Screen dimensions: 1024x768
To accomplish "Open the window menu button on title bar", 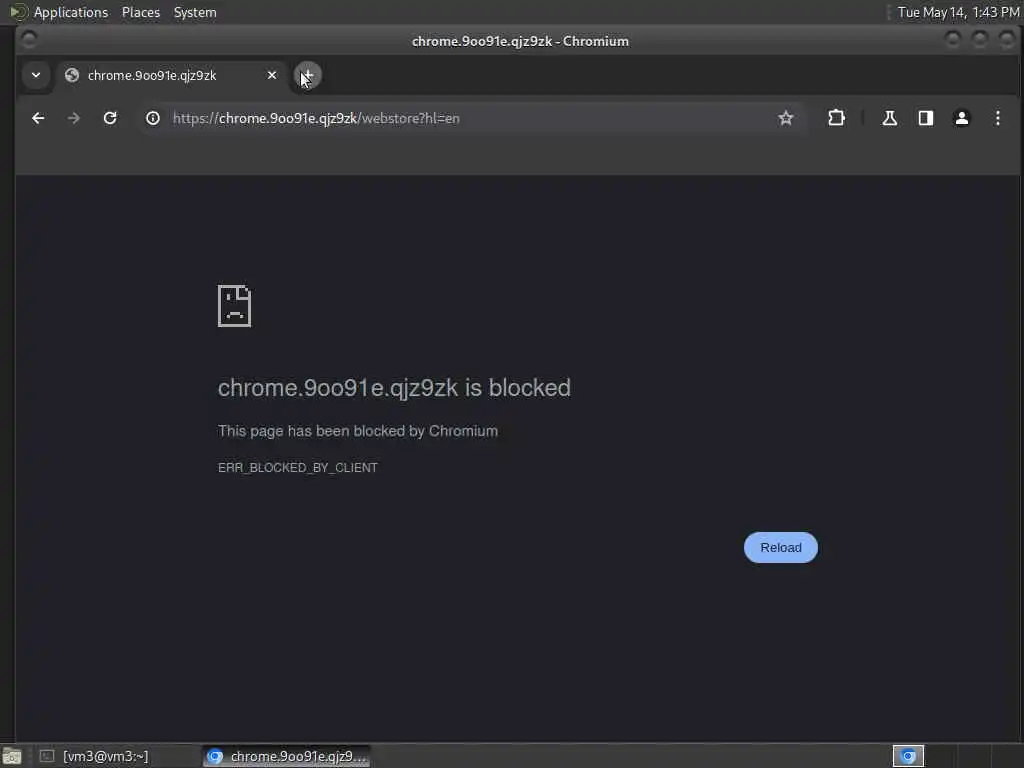I will 29,40.
